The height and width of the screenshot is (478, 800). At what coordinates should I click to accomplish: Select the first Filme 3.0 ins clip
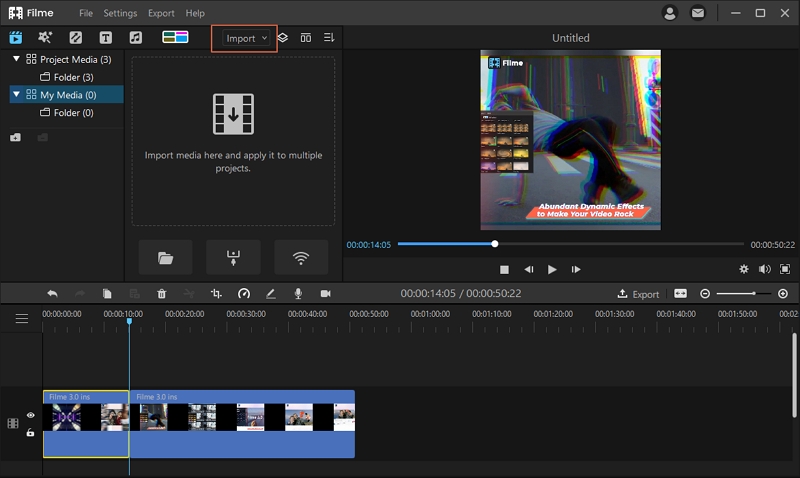pos(86,424)
